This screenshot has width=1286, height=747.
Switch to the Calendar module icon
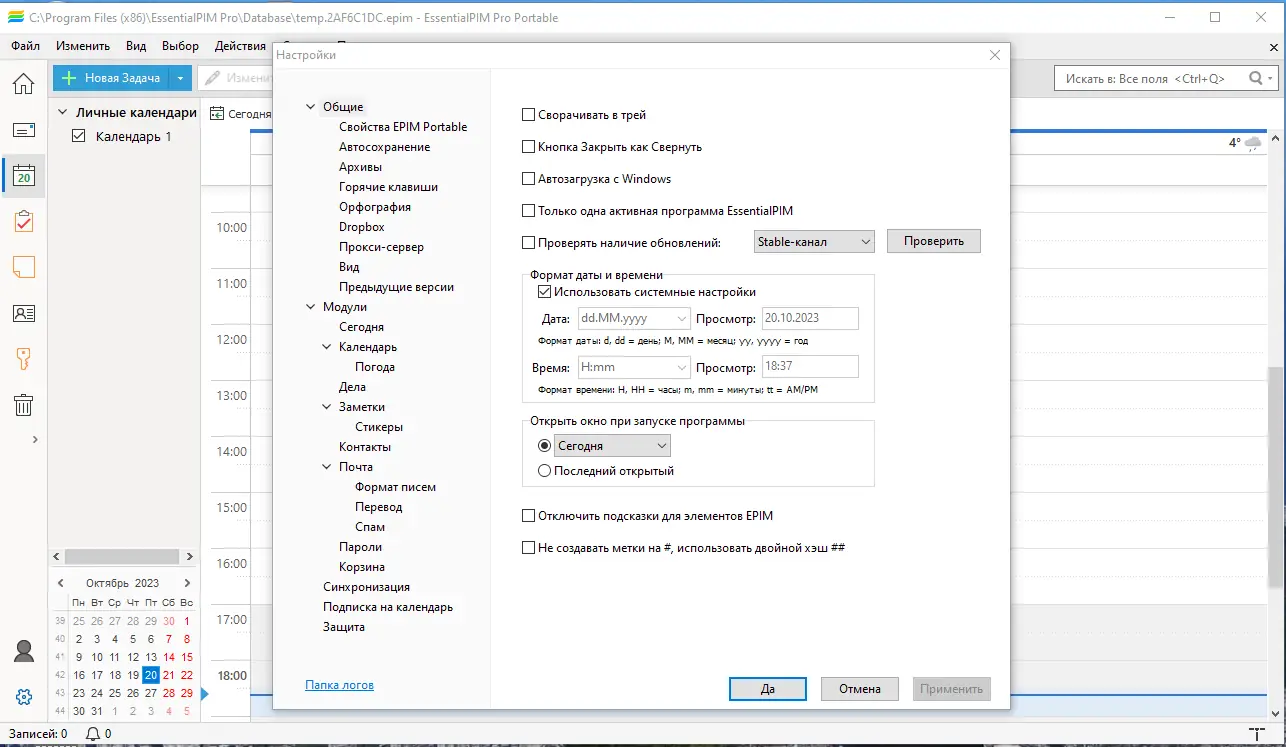click(x=23, y=176)
